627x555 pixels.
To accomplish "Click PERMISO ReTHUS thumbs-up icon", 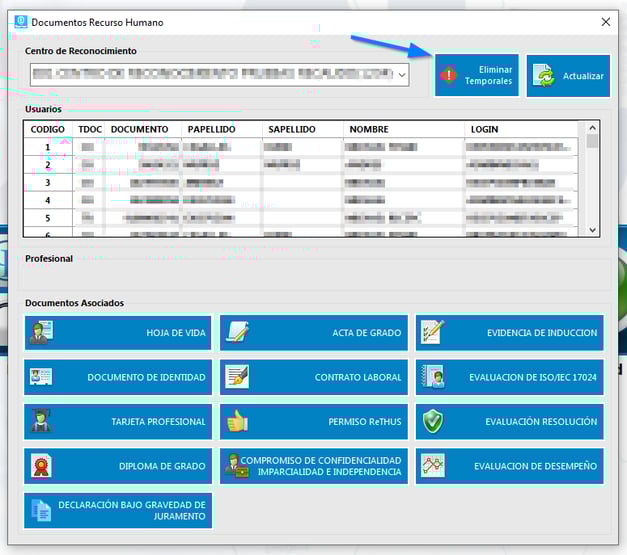I will 237,421.
